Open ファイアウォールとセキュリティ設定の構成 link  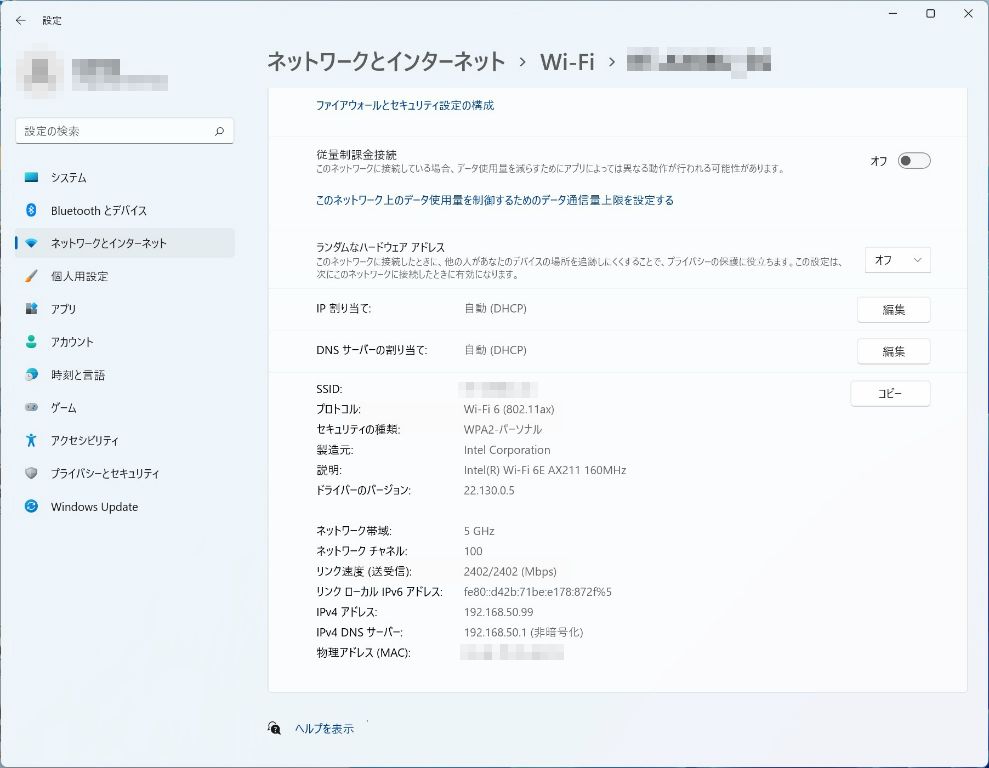tap(404, 105)
